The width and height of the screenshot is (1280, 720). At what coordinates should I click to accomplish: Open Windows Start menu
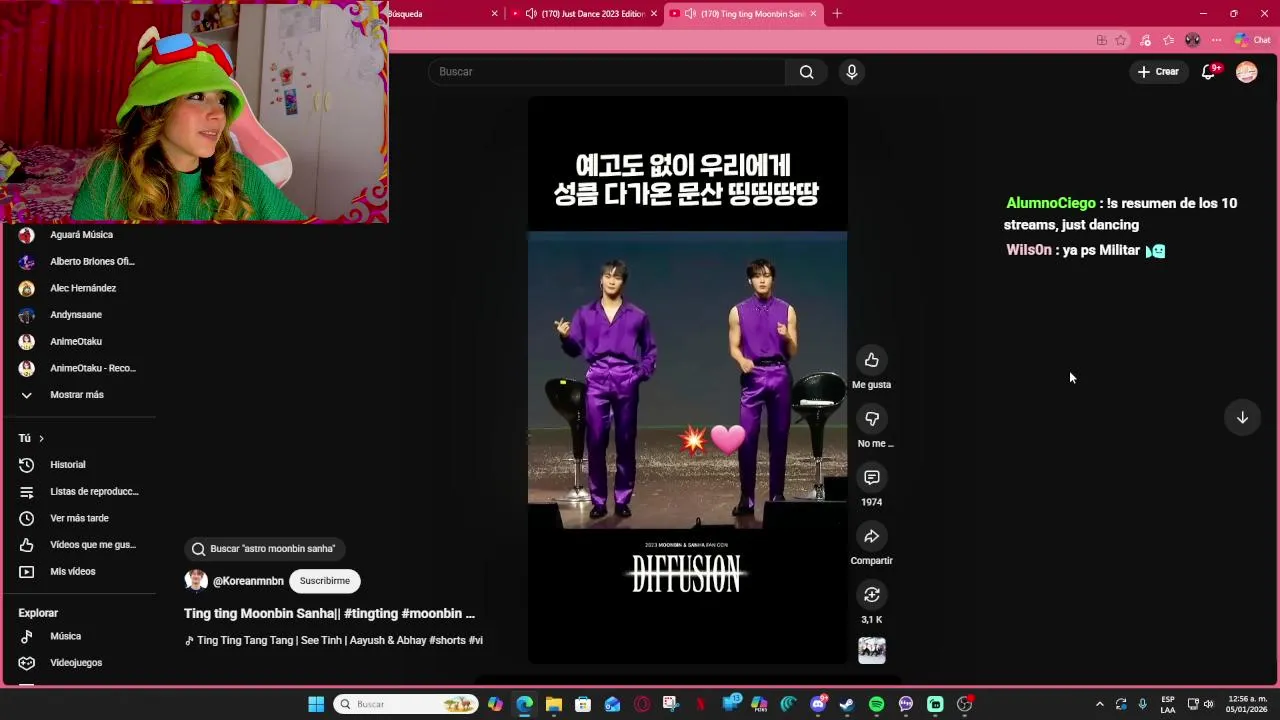(316, 704)
